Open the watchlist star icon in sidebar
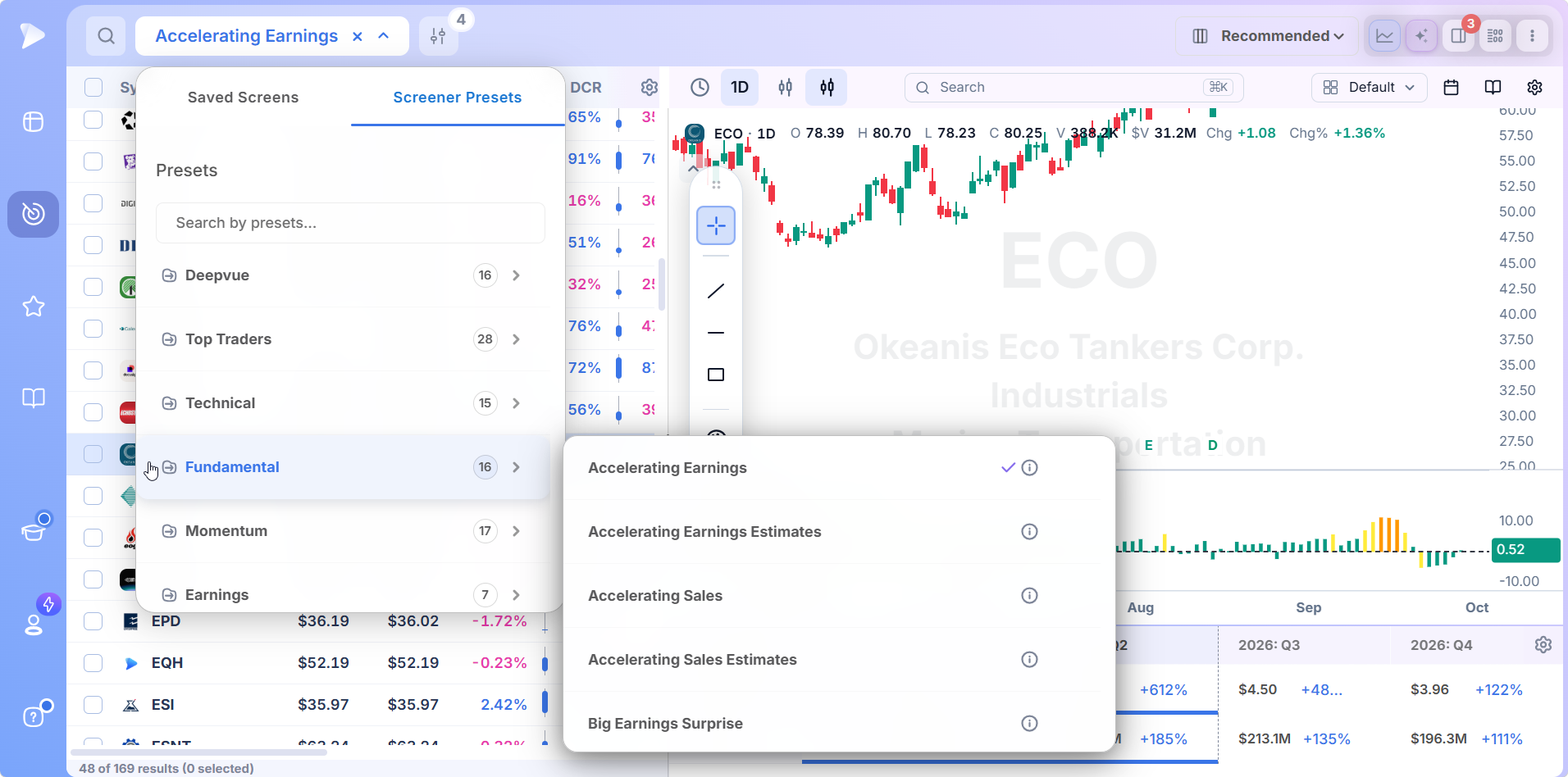1568x777 pixels. coord(33,307)
